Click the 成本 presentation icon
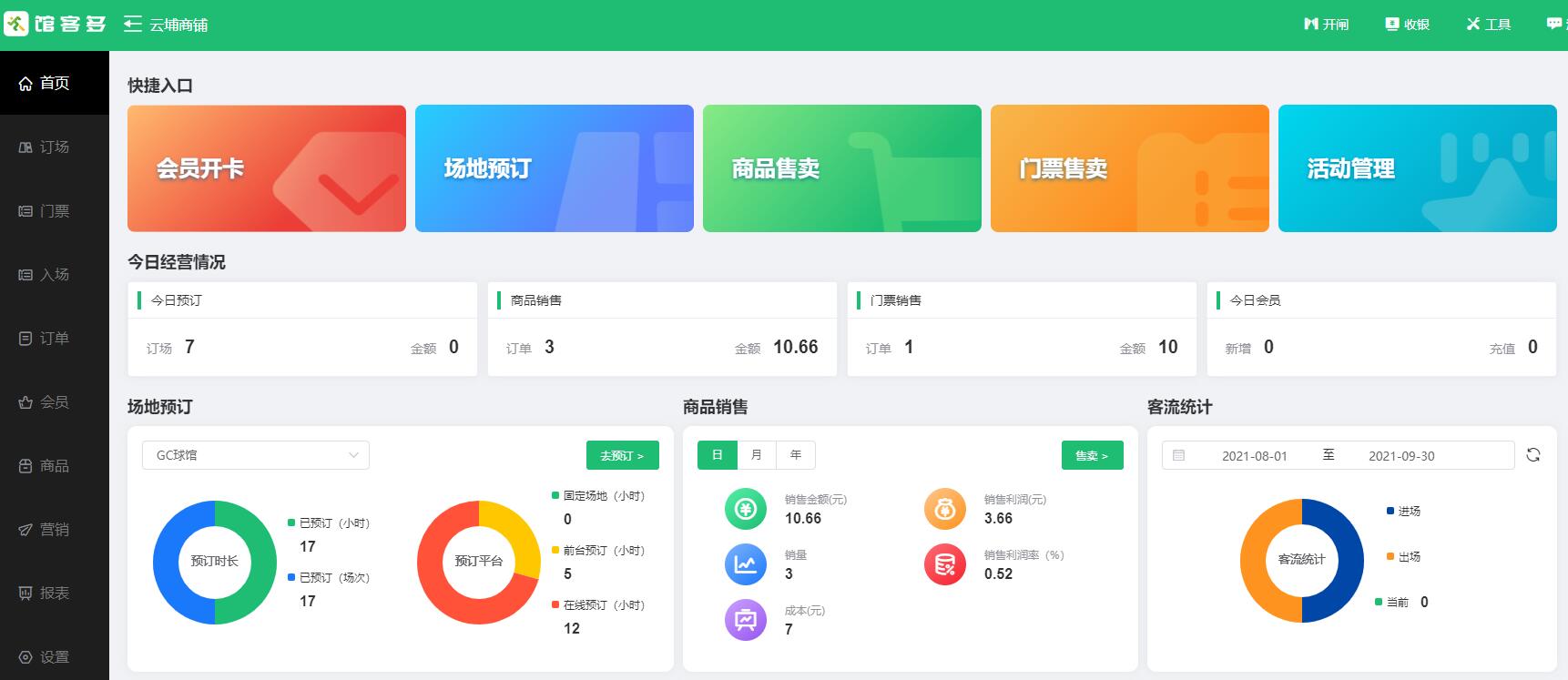The image size is (1568, 680). coord(746,620)
